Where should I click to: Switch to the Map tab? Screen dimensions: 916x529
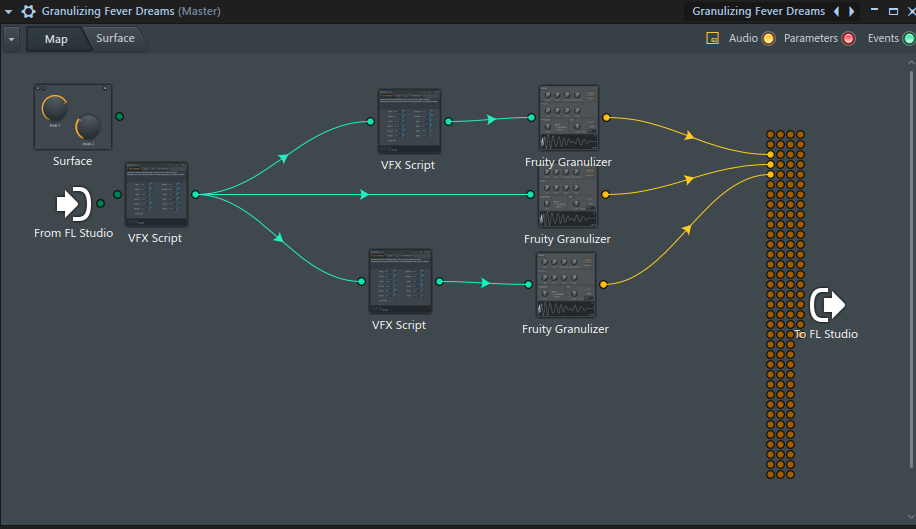56,39
